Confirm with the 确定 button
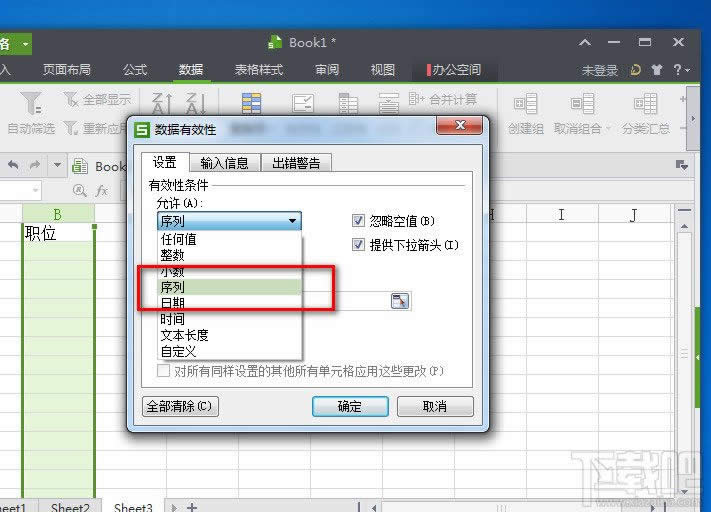The height and width of the screenshot is (512, 711). coord(350,406)
